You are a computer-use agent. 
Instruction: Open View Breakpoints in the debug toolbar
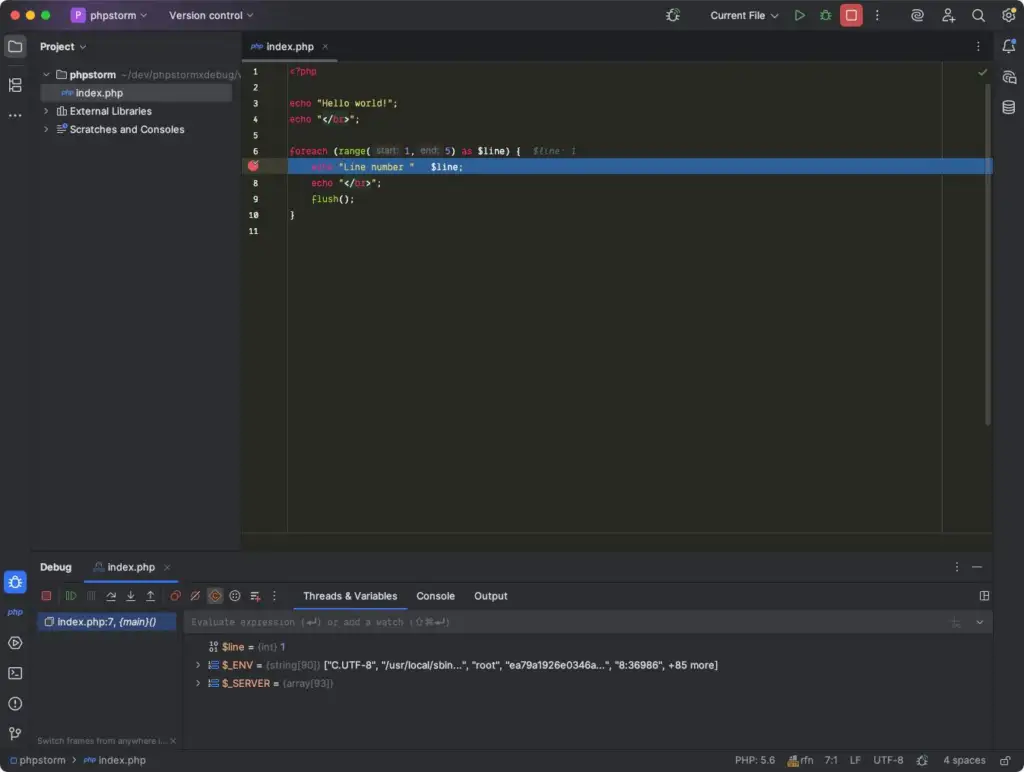(x=175, y=596)
